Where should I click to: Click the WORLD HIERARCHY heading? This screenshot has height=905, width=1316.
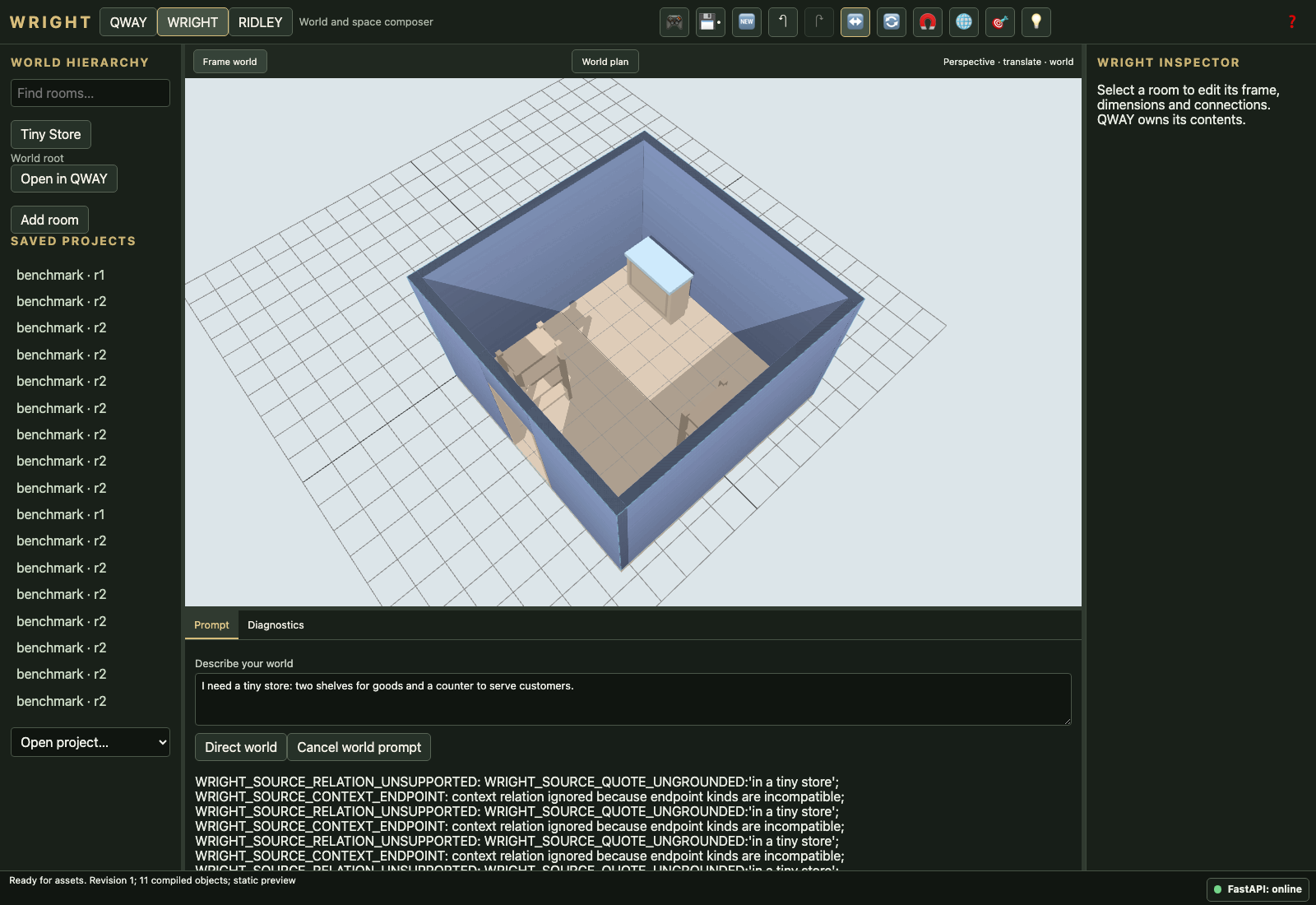80,63
